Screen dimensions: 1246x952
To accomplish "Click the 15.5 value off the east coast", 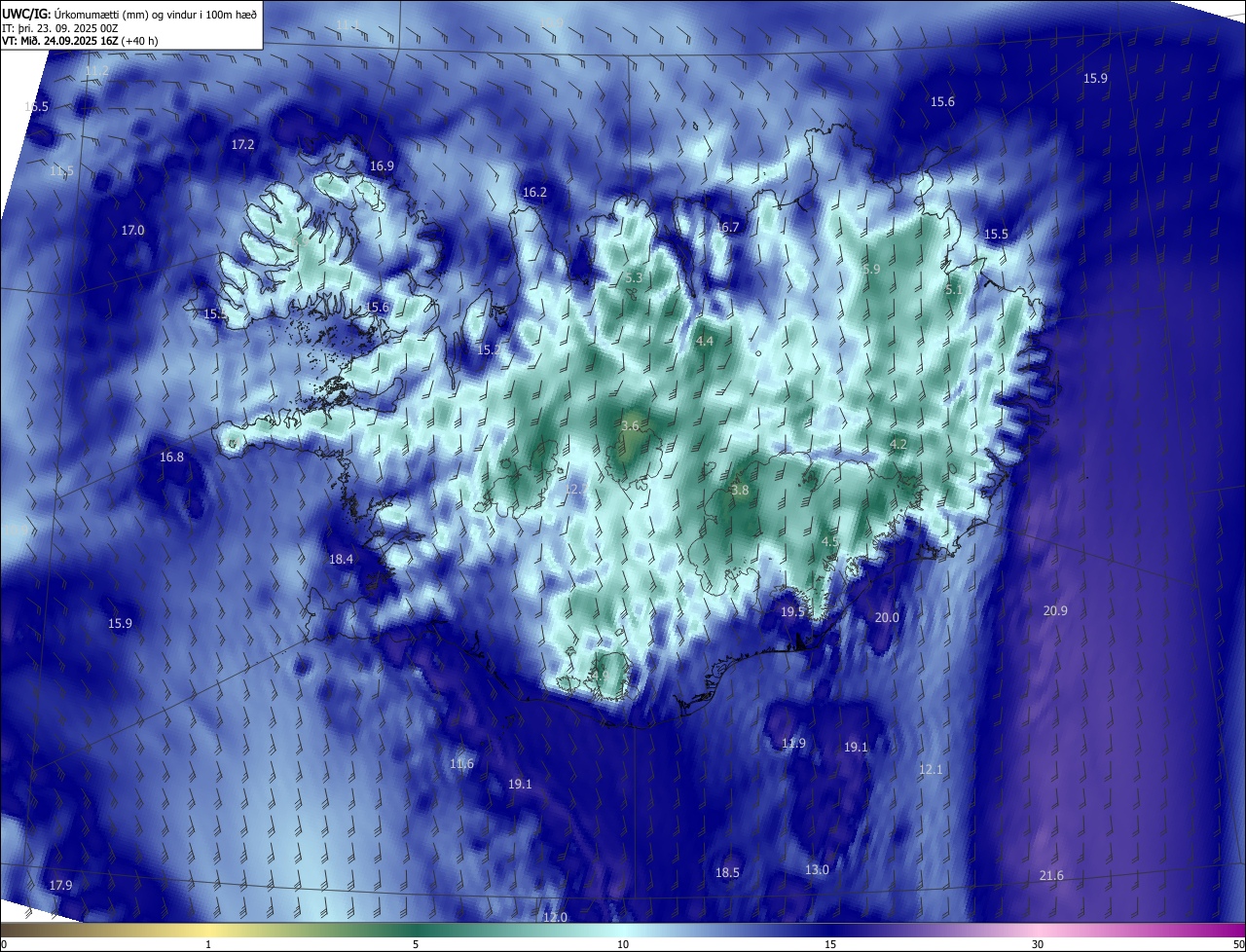I will click(996, 234).
